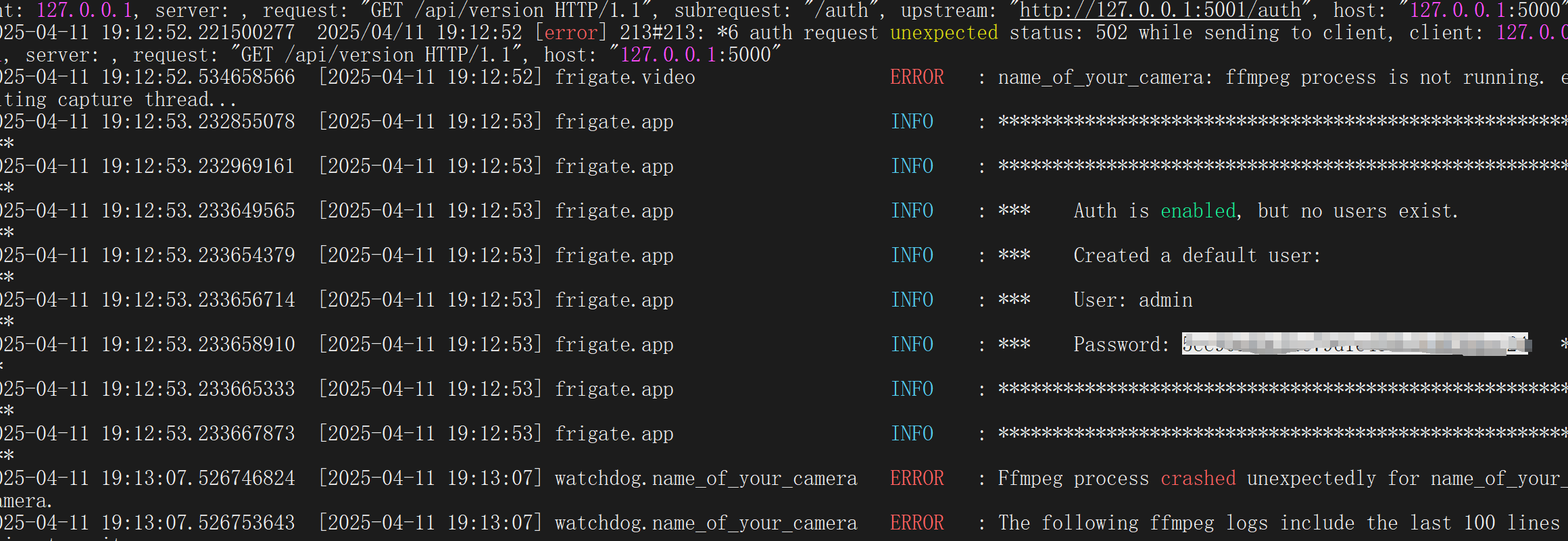The image size is (1568, 541).
Task: Click the ERROR label on the frigate.video line
Action: tap(916, 78)
